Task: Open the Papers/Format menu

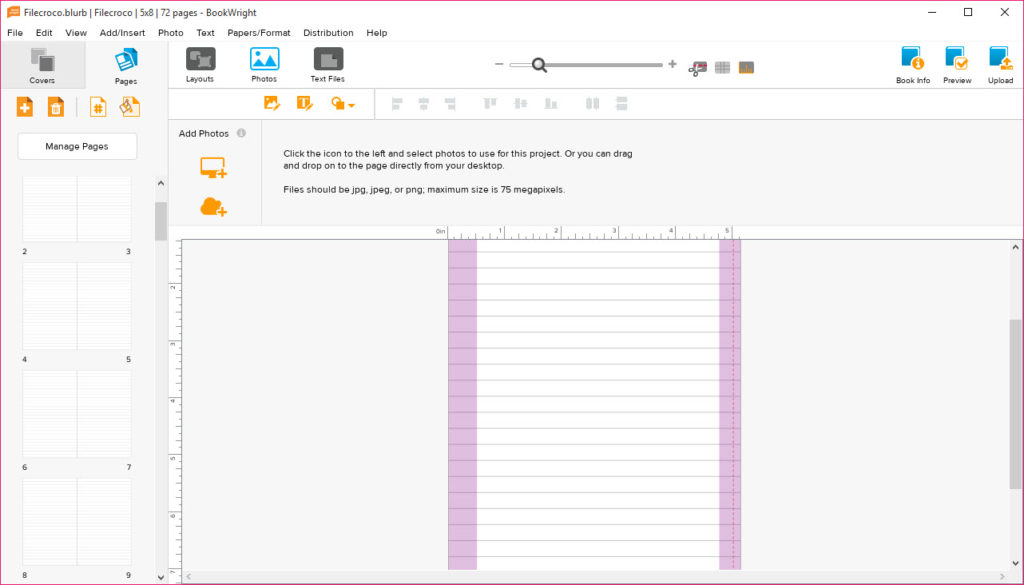Action: 258,33
